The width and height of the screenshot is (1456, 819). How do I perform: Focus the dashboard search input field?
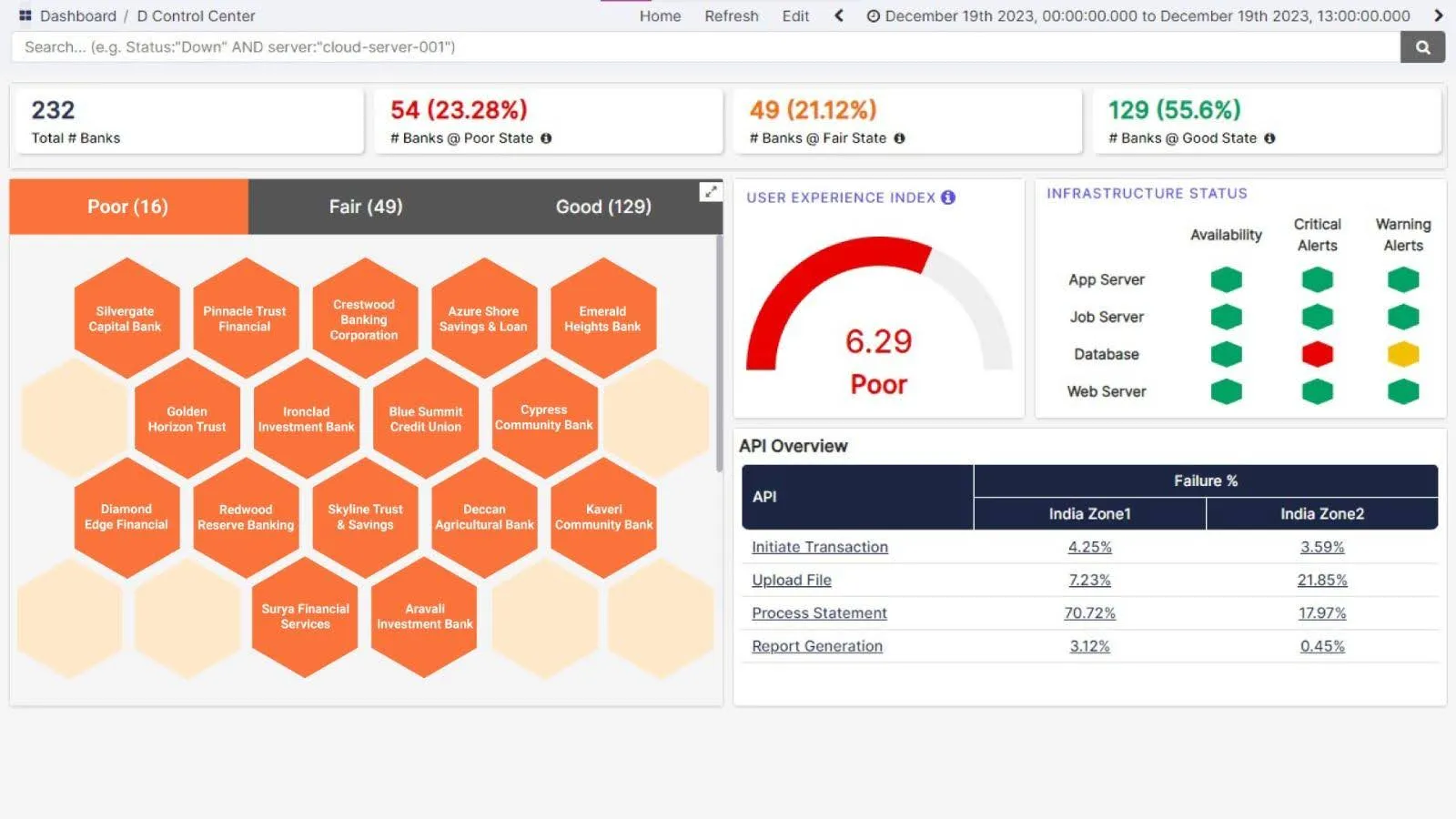point(705,47)
